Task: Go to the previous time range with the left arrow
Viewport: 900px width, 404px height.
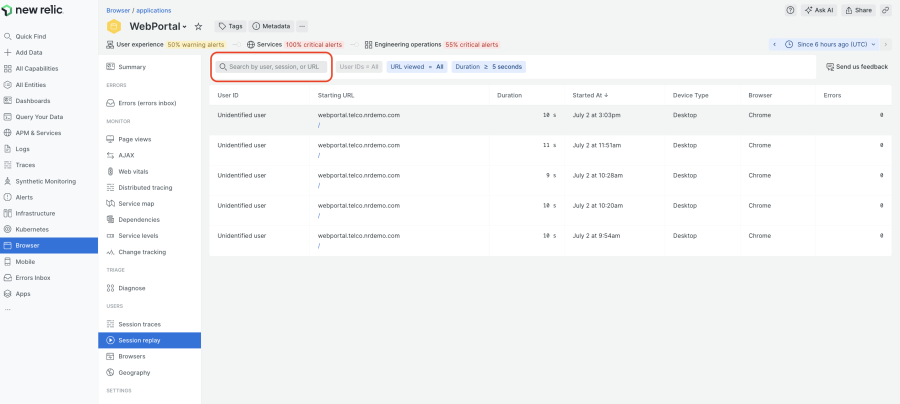Action: tap(774, 44)
